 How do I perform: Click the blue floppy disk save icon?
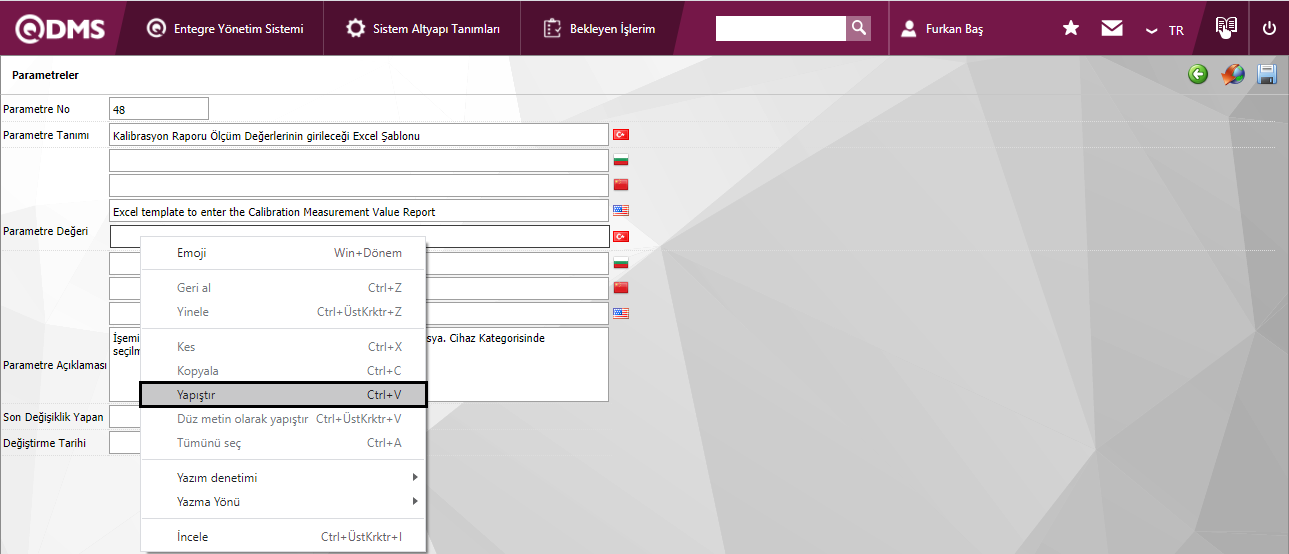(x=1267, y=75)
